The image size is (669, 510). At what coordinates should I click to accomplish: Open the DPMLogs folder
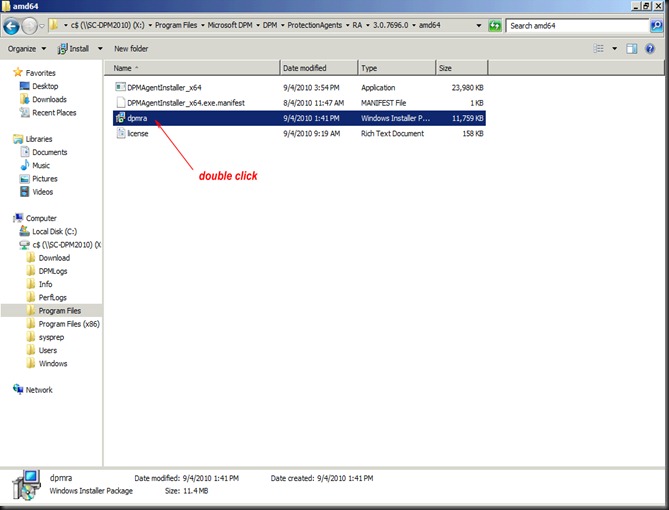pyautogui.click(x=53, y=271)
